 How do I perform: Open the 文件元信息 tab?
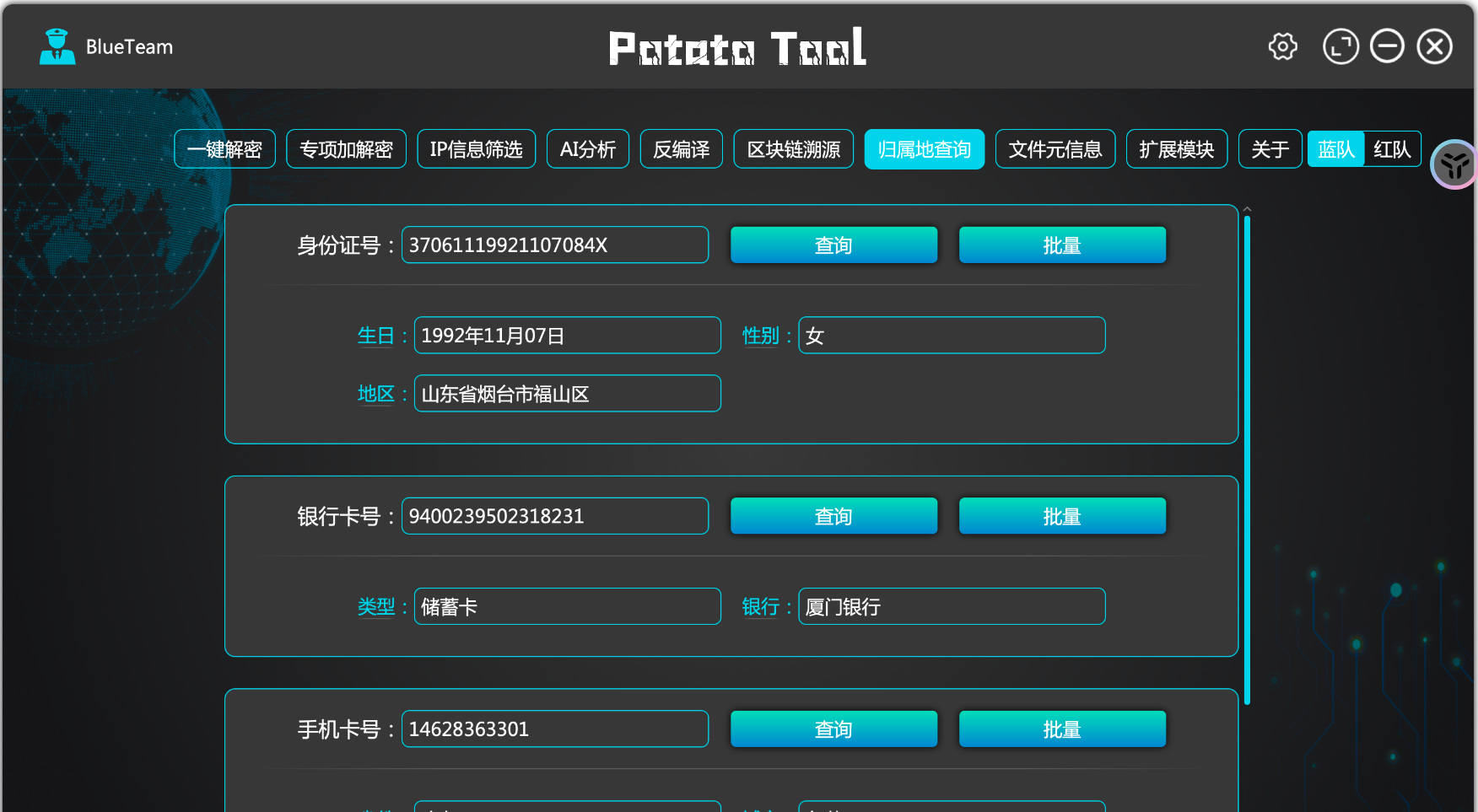click(1055, 149)
